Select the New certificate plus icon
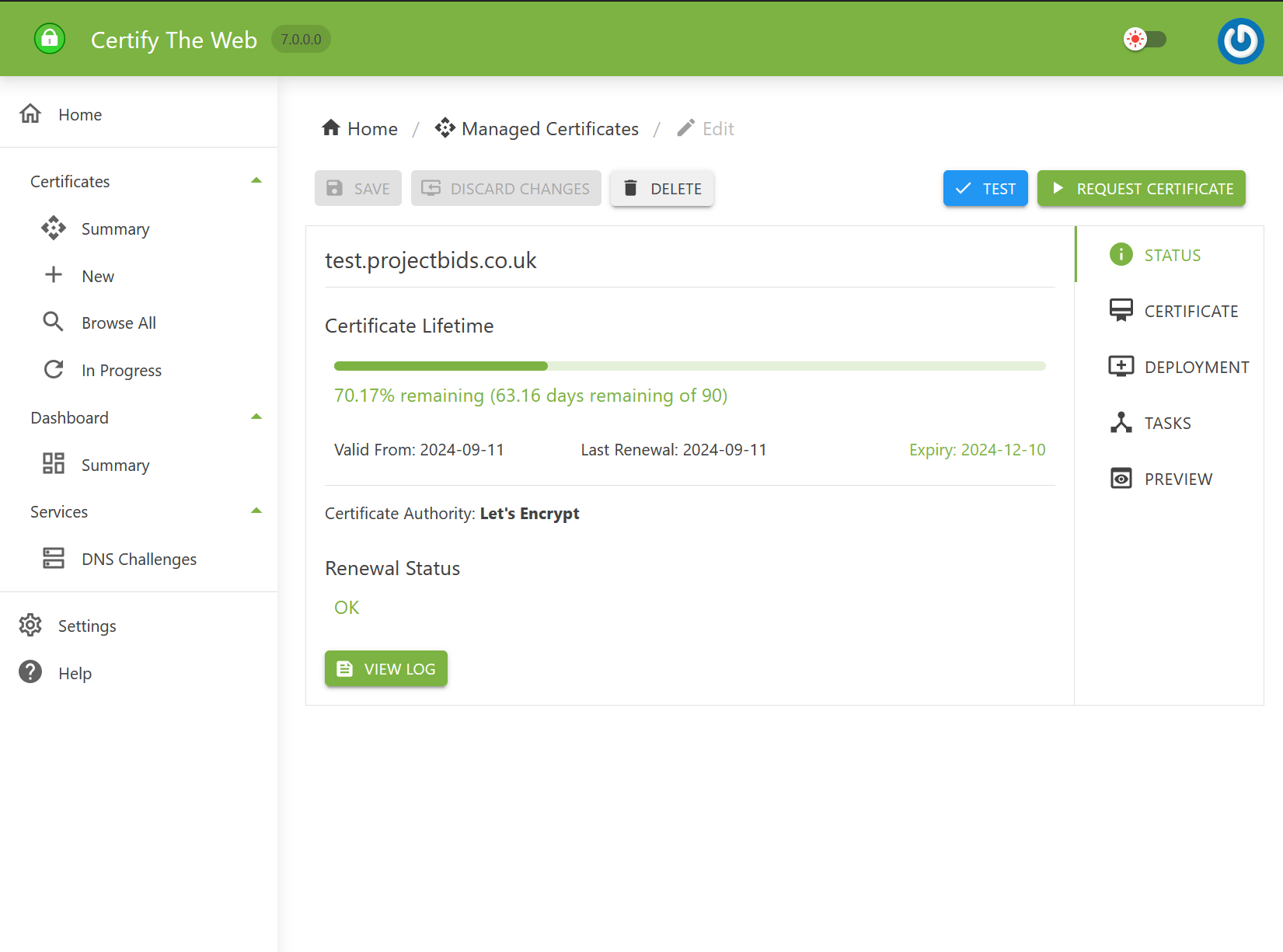1283x952 pixels. pos(53,275)
